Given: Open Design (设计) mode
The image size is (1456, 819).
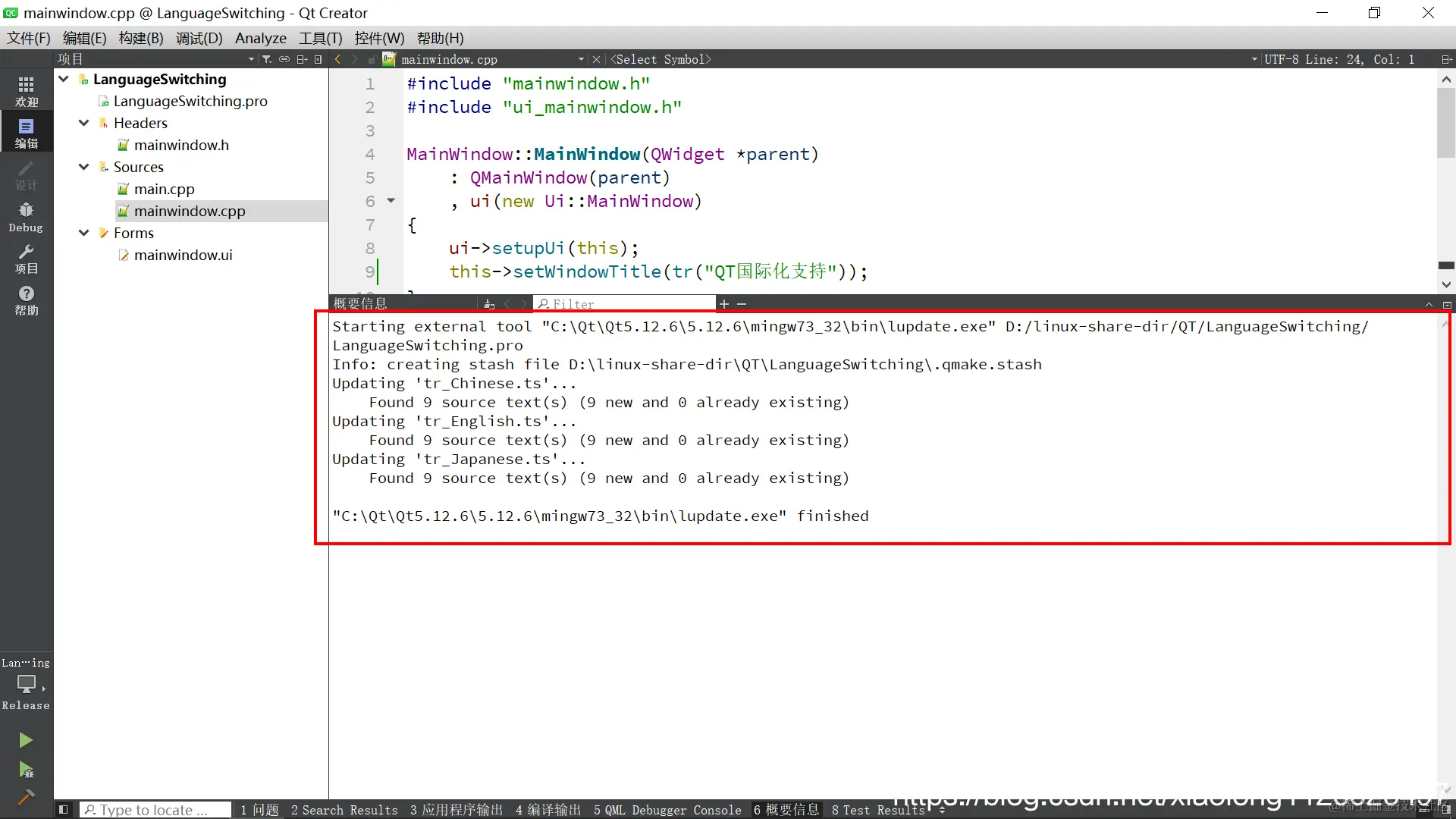Looking at the screenshot, I should [26, 174].
